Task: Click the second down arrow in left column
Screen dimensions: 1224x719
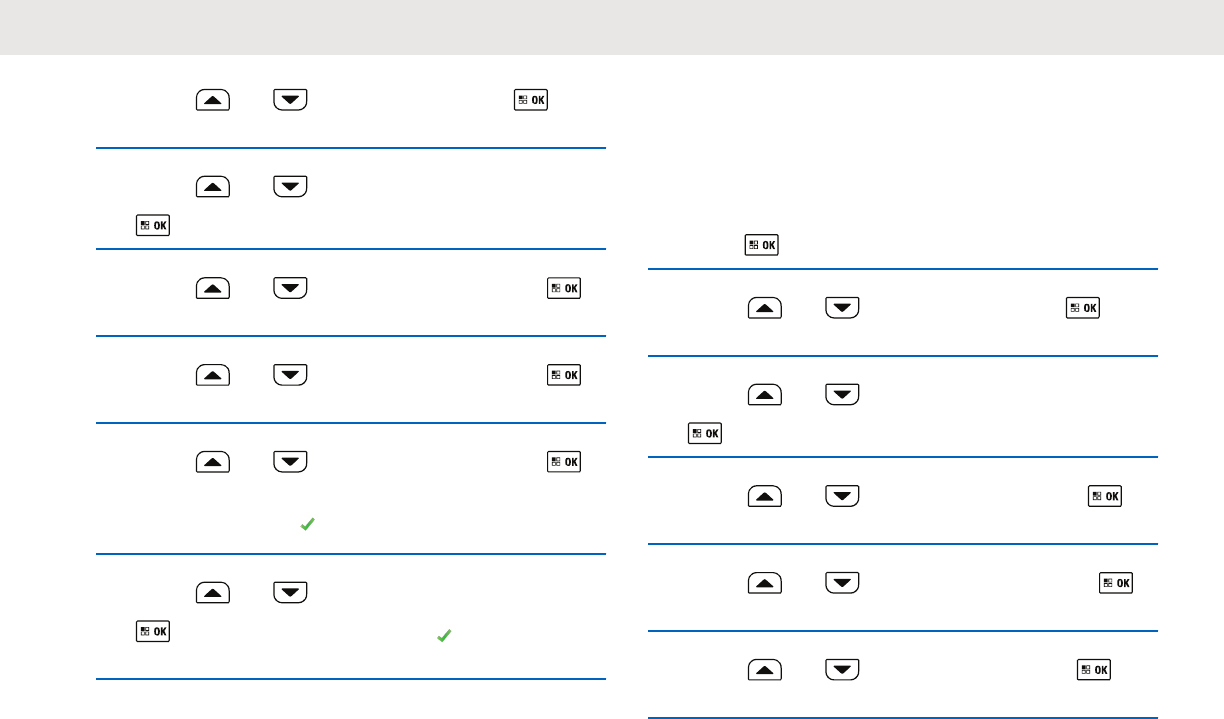Action: coord(289,187)
